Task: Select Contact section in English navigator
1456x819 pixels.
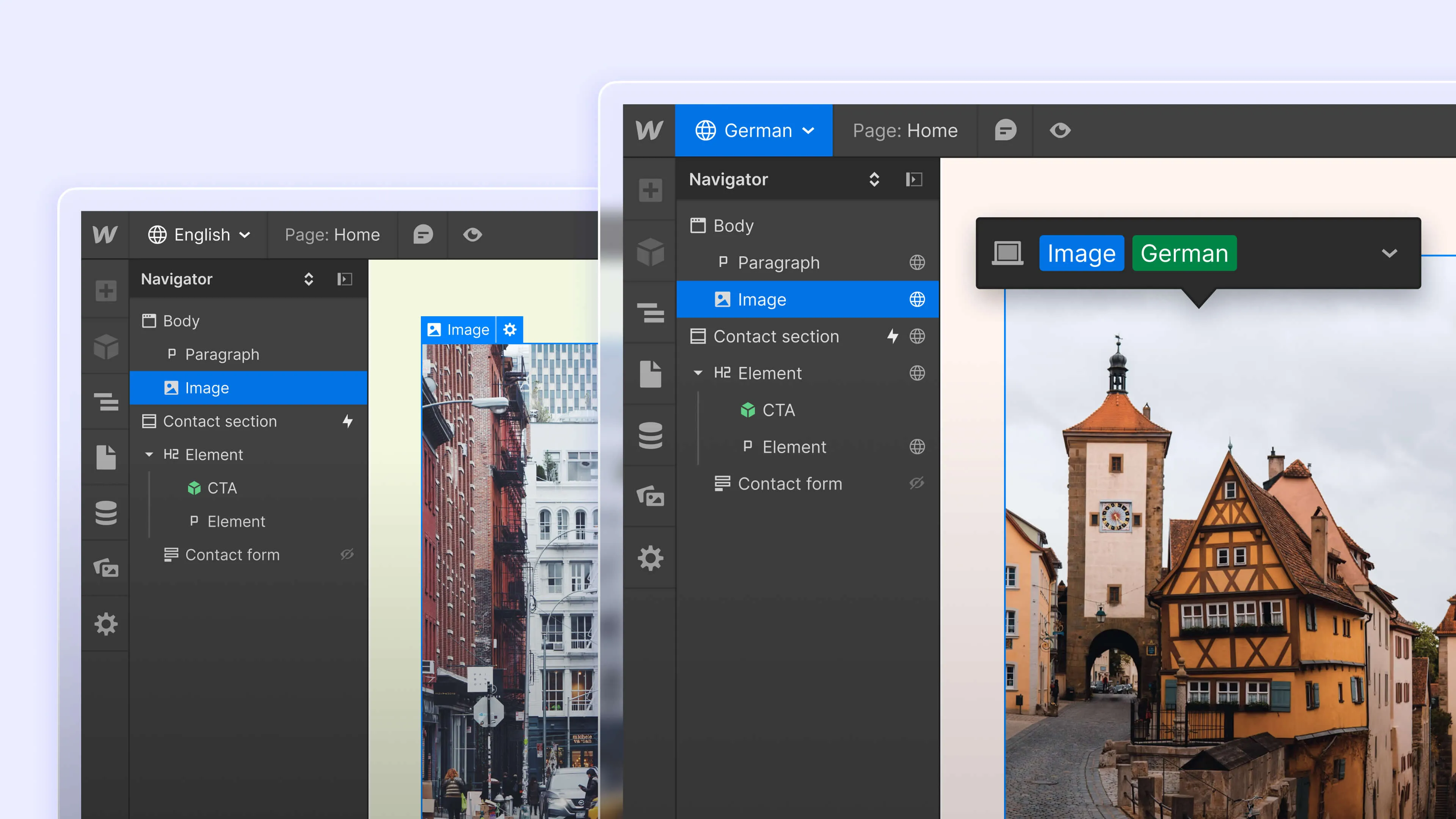Action: (219, 421)
